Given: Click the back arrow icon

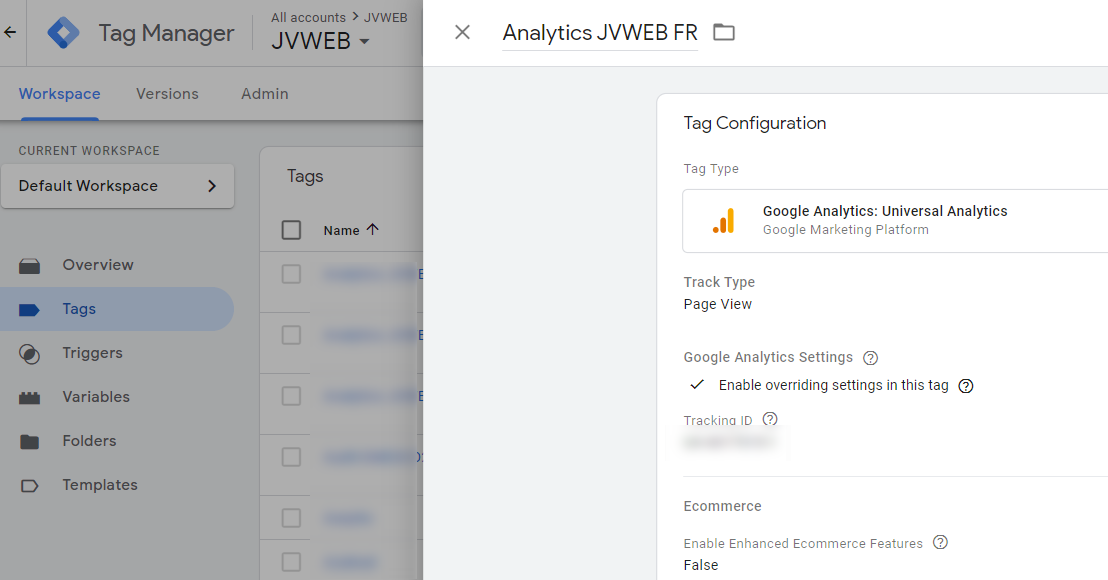Looking at the screenshot, I should 10,32.
